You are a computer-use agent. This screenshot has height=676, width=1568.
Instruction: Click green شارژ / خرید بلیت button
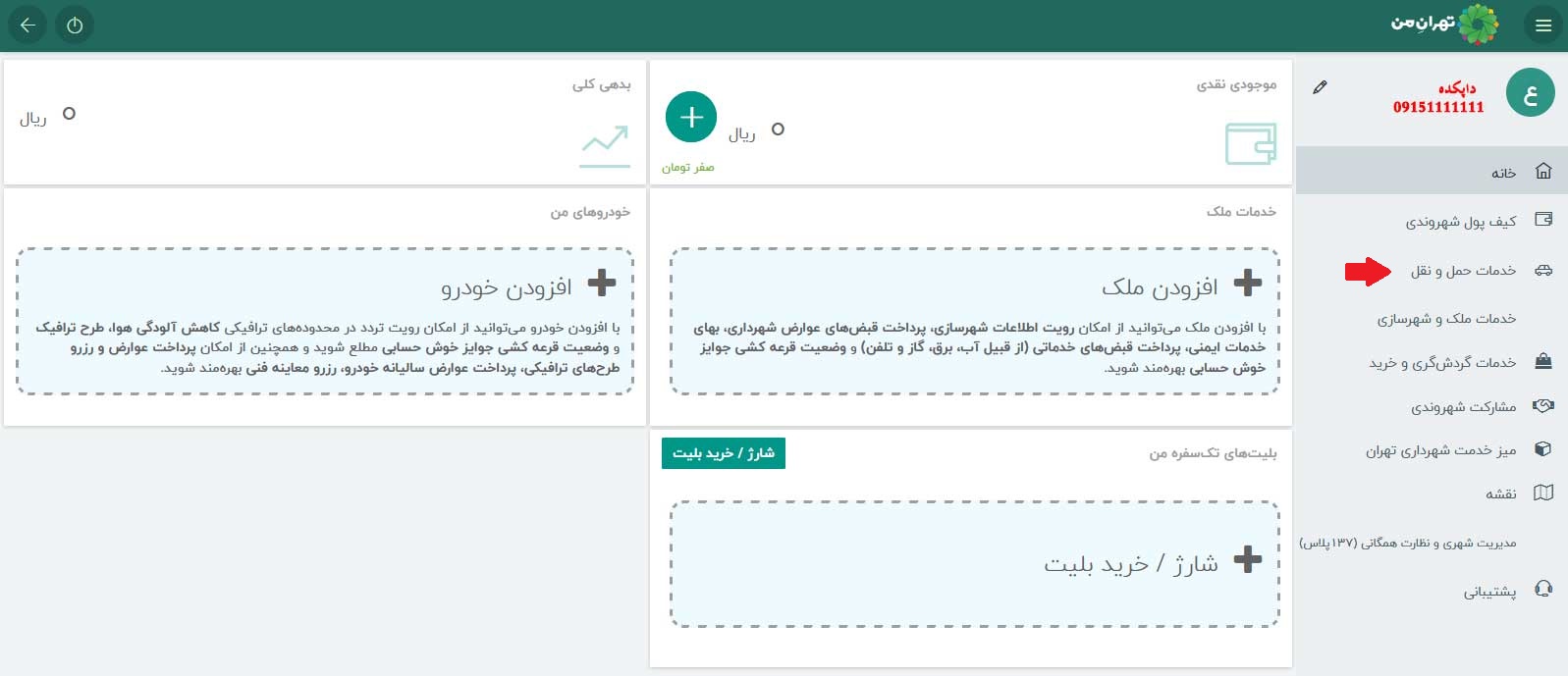coord(724,452)
